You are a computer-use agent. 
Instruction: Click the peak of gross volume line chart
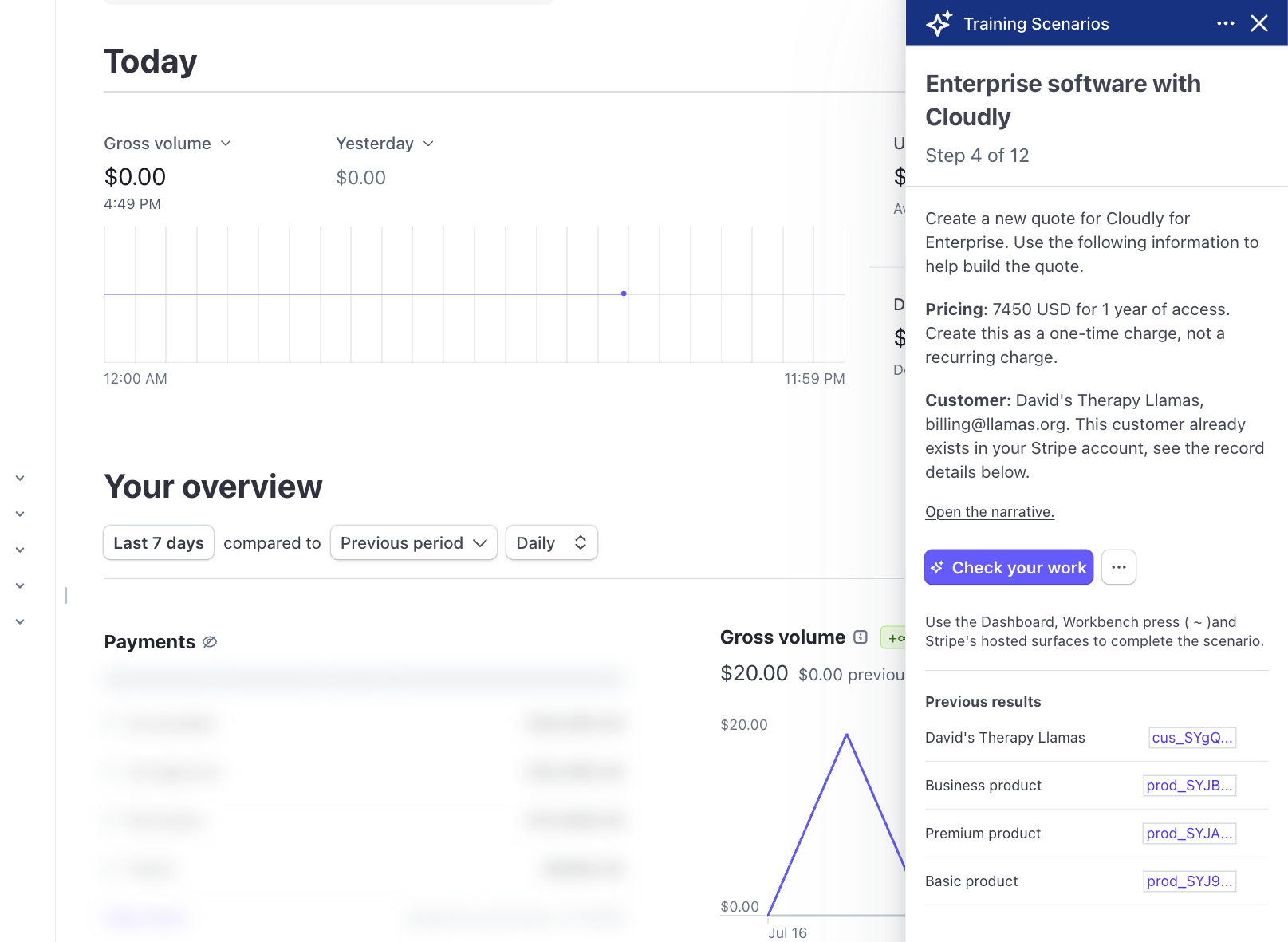(847, 735)
